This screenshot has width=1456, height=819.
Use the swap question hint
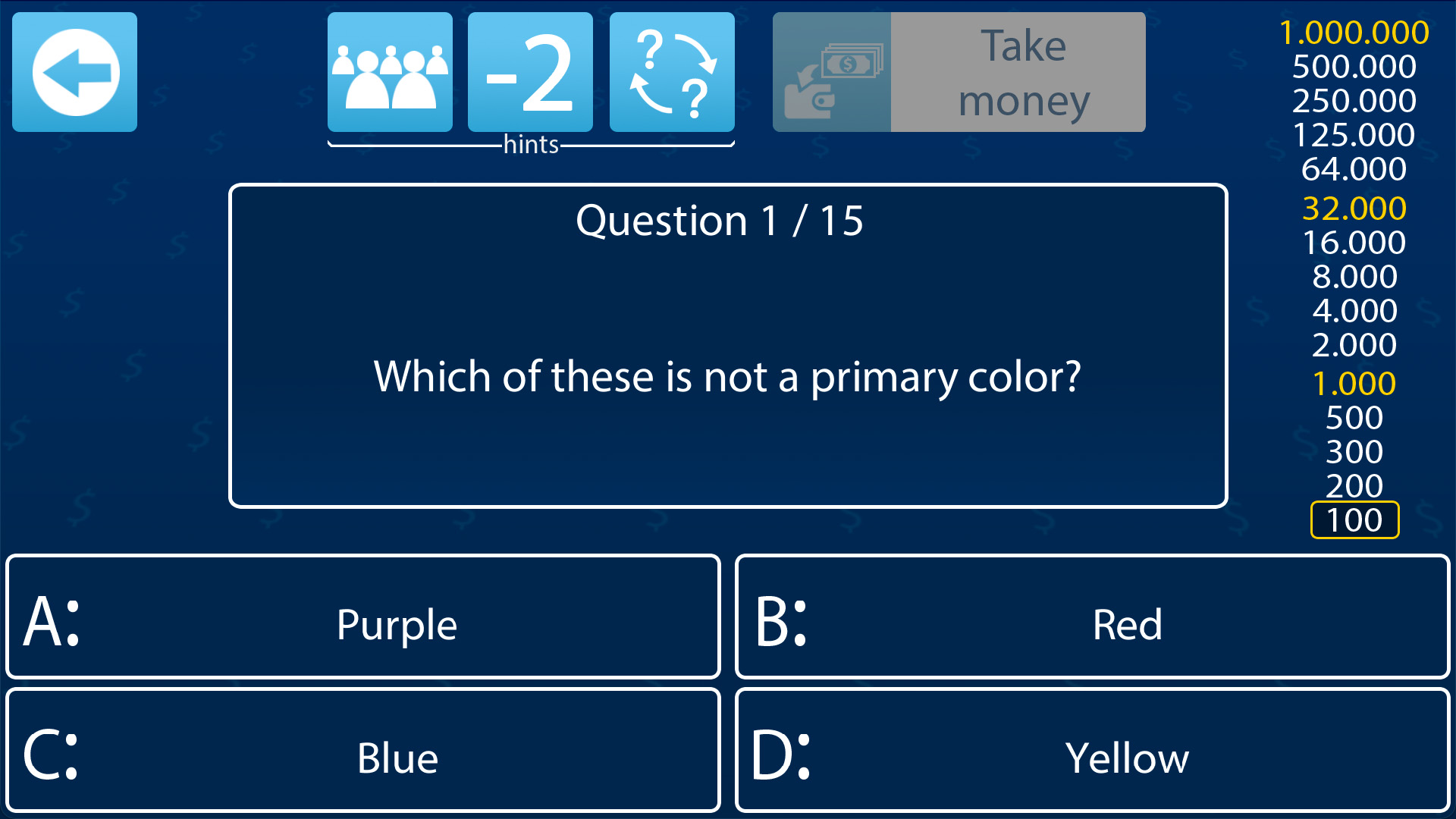[x=672, y=72]
